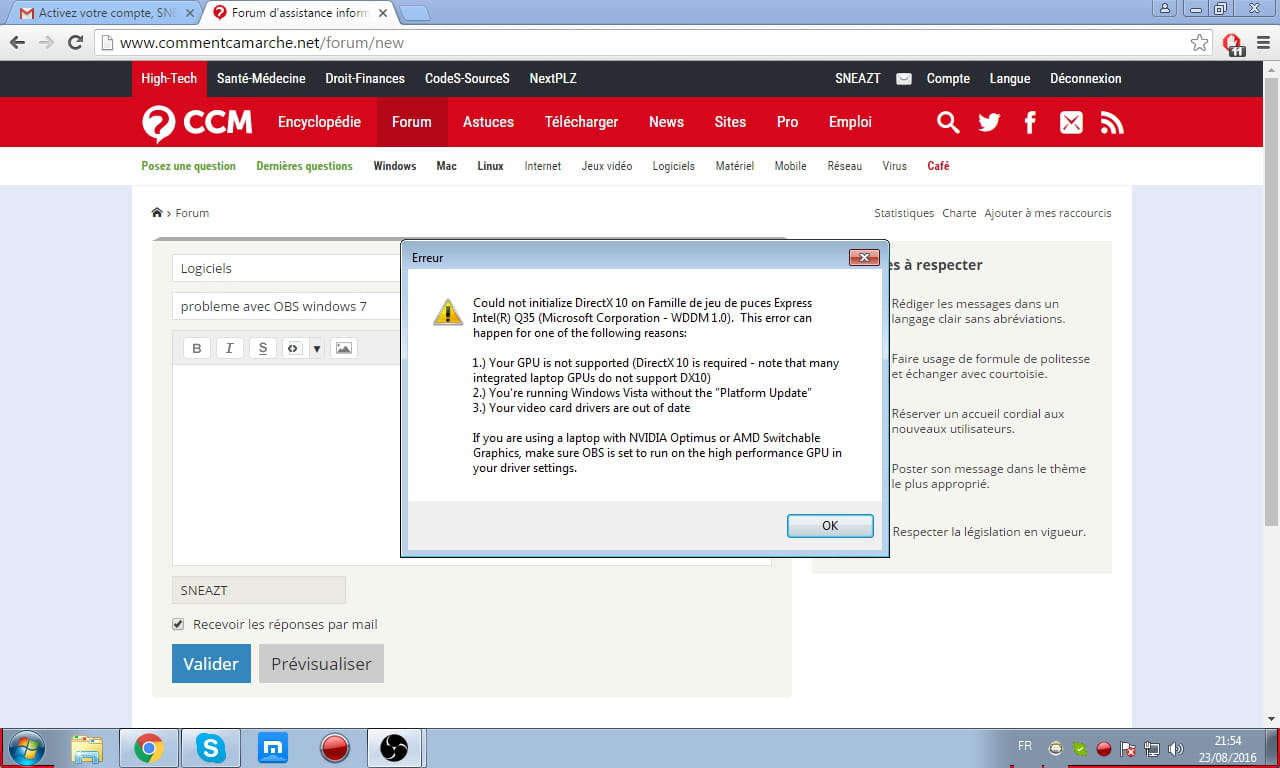This screenshot has width=1280, height=768.
Task: Click the insert image icon in the editor
Action: click(343, 348)
